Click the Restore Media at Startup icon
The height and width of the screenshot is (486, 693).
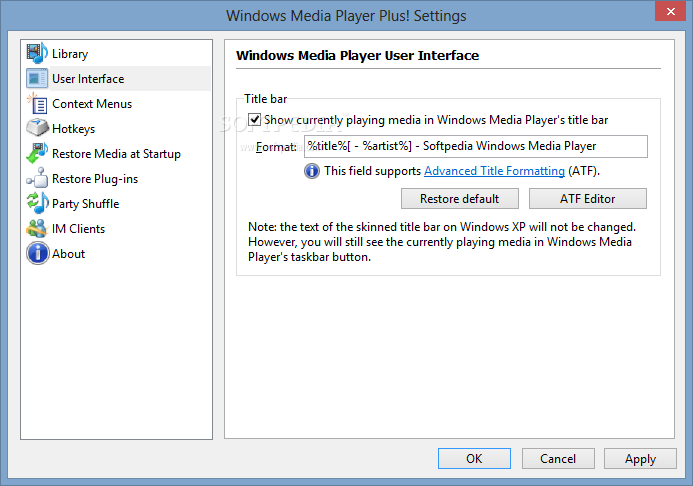(x=37, y=154)
